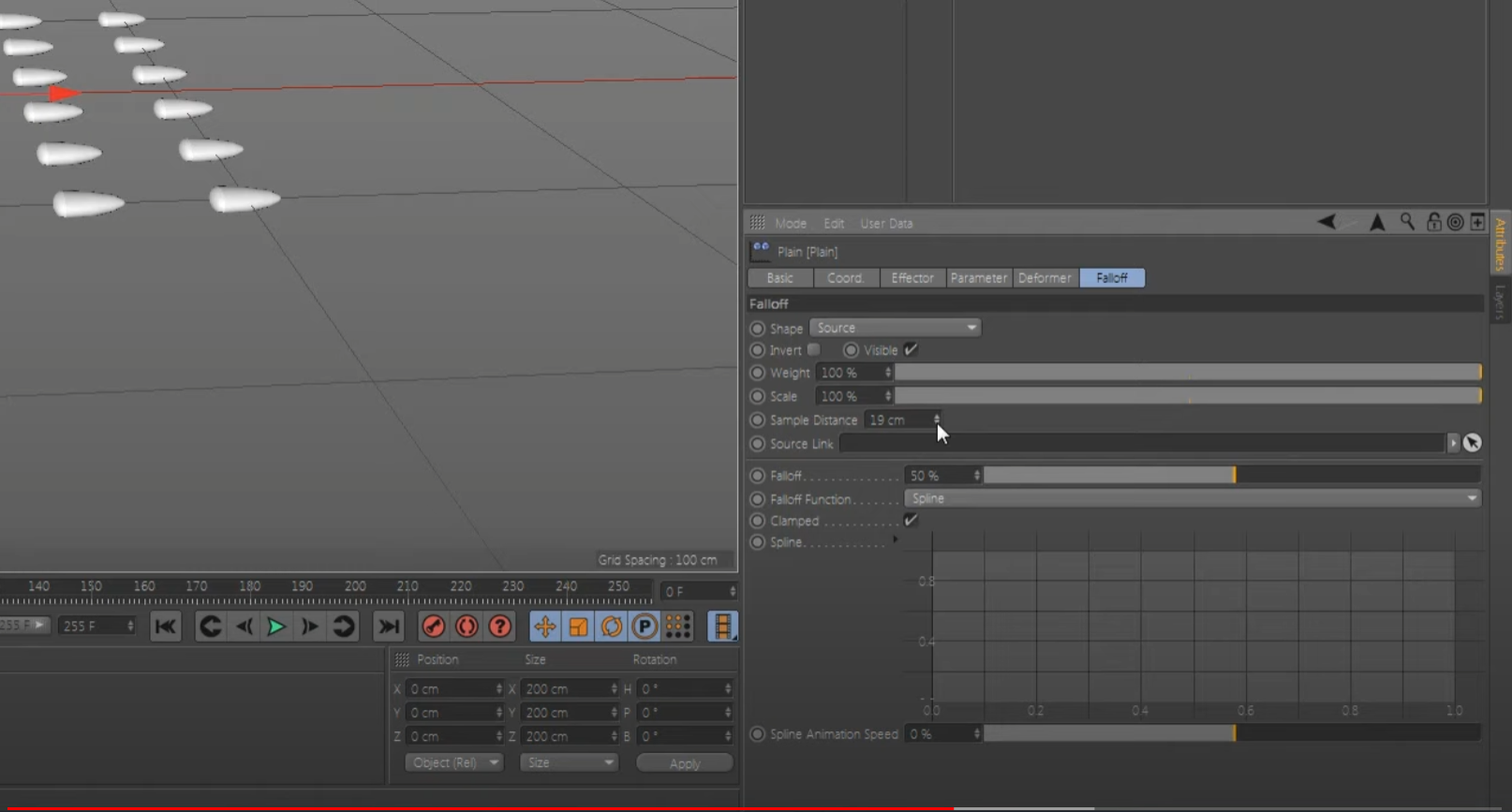Expand the Source Link small arrow
The width and height of the screenshot is (1512, 812).
[1453, 443]
